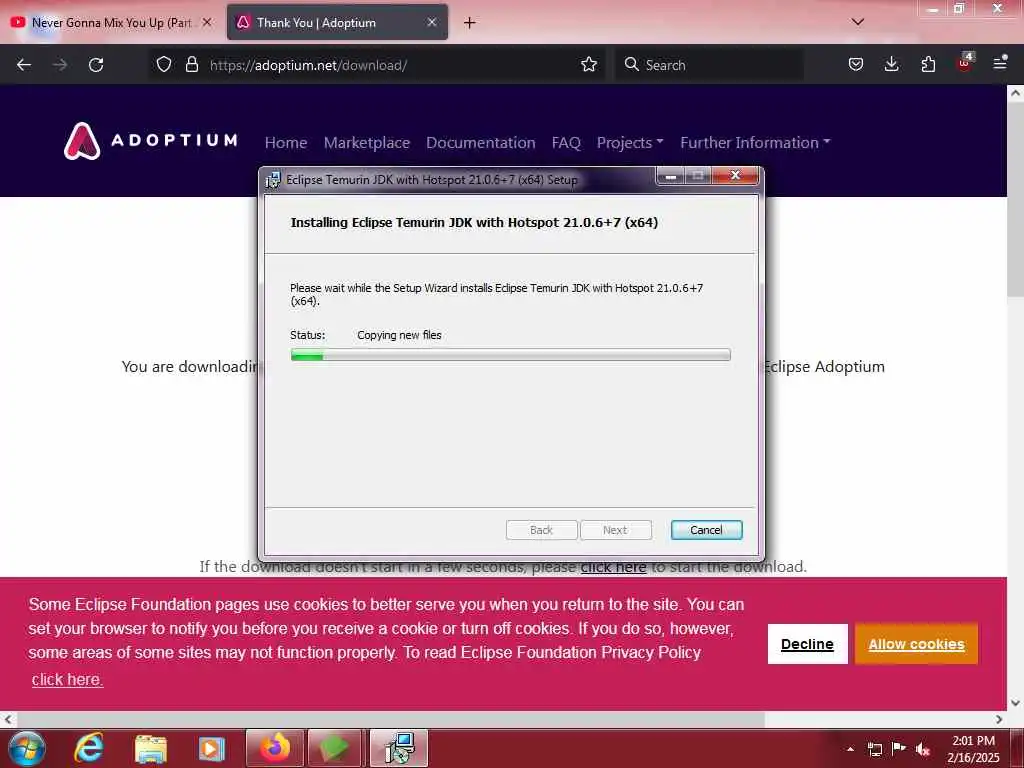This screenshot has height=768, width=1024.
Task: Click the horizontal scrollbar thumb
Action: tap(390, 719)
